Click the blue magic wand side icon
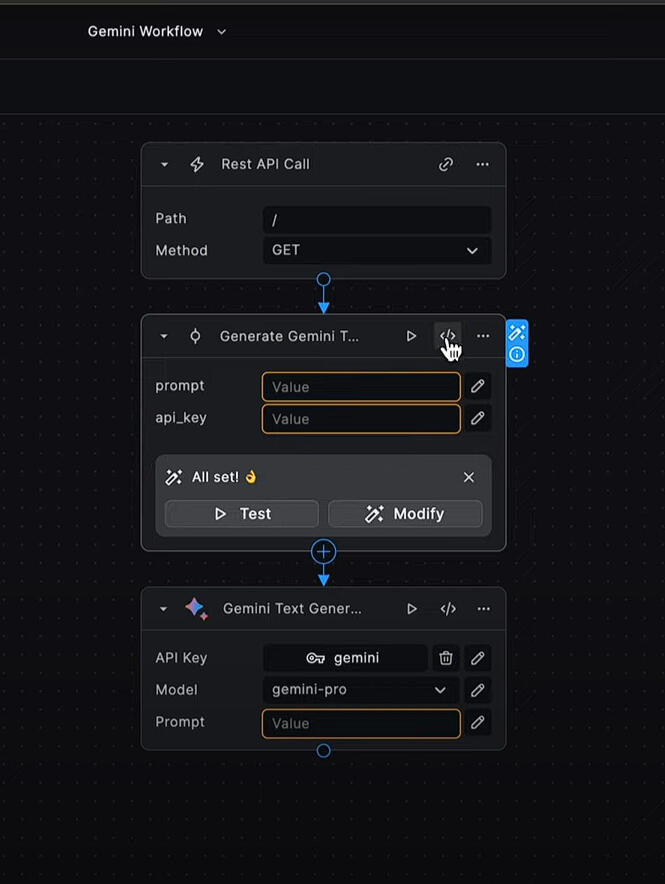 click(x=517, y=332)
